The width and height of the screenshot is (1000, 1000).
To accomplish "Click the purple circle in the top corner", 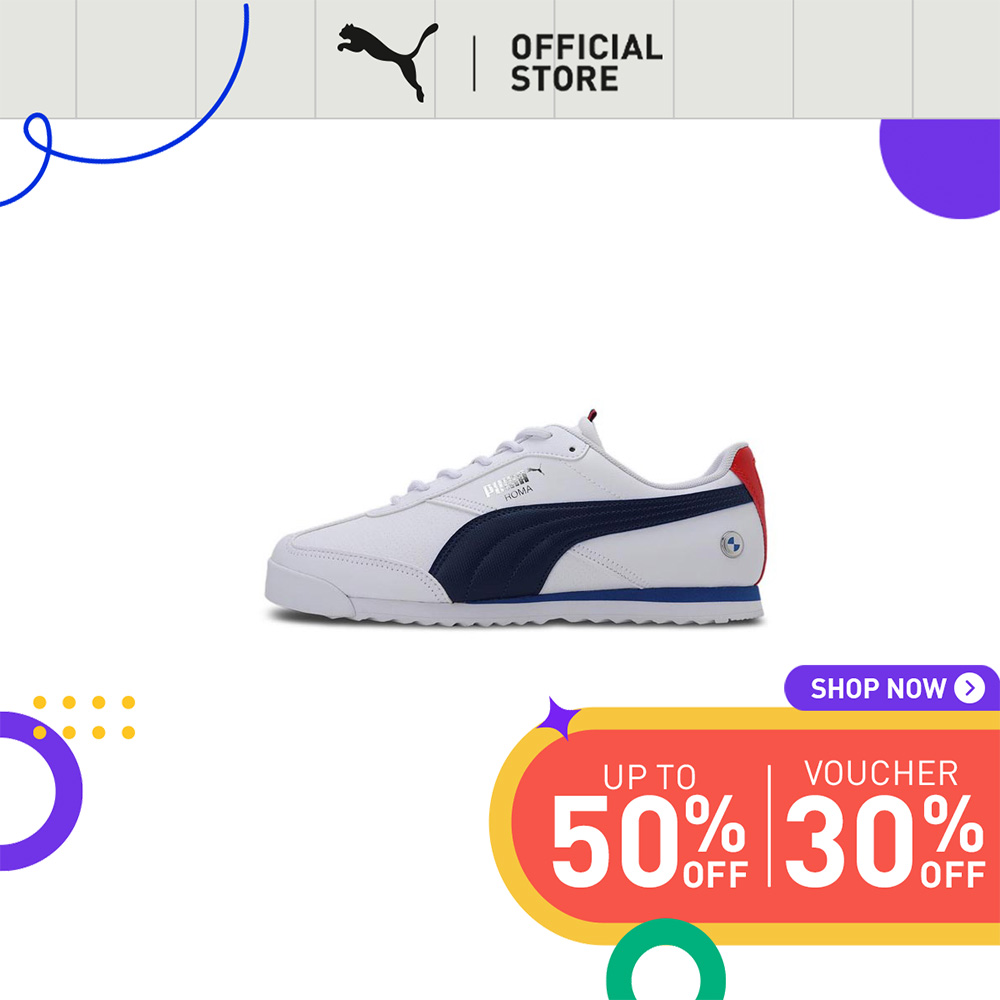I will pyautogui.click(x=941, y=168).
